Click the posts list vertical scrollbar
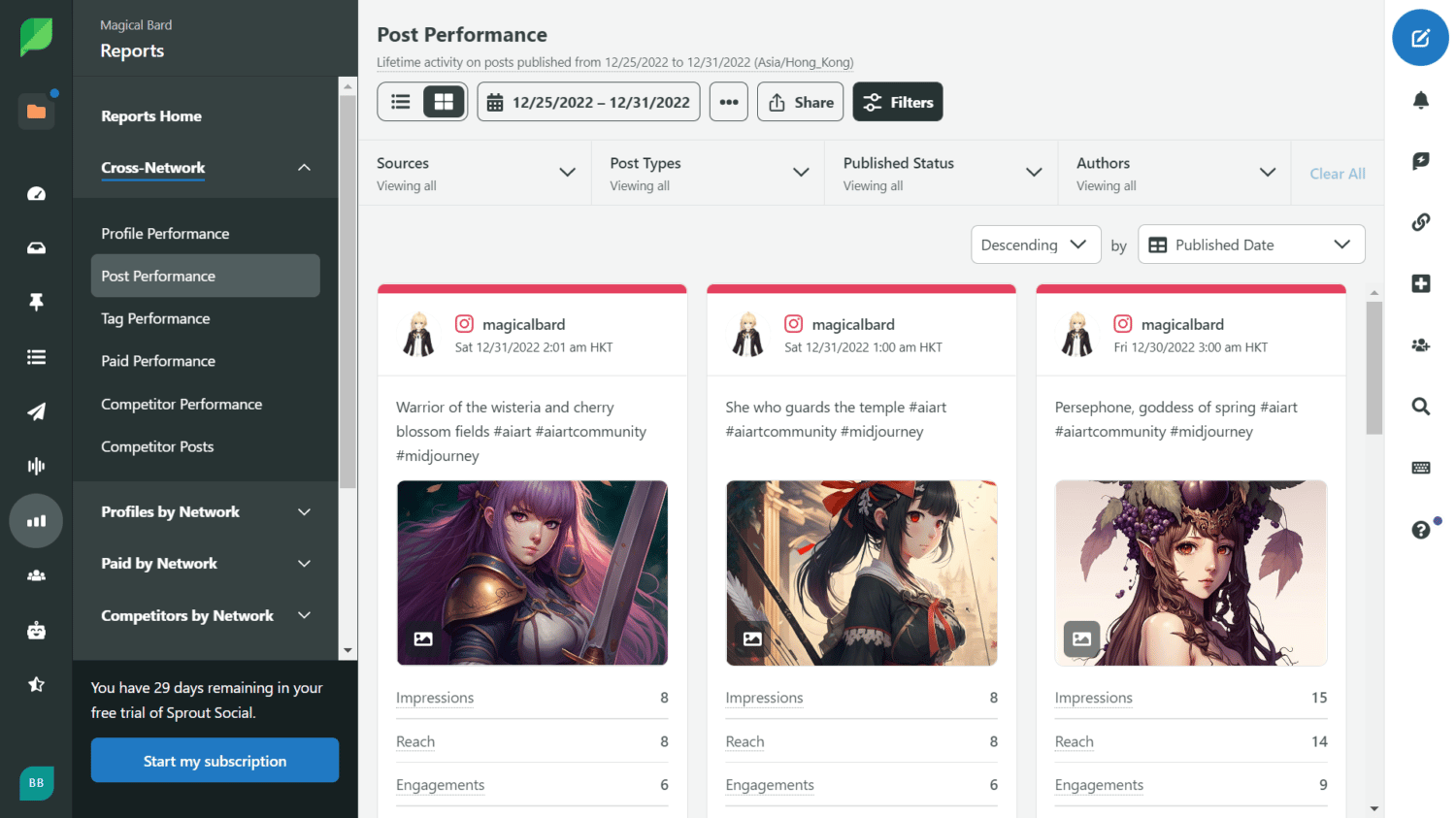This screenshot has height=818, width=1456. pyautogui.click(x=1373, y=367)
